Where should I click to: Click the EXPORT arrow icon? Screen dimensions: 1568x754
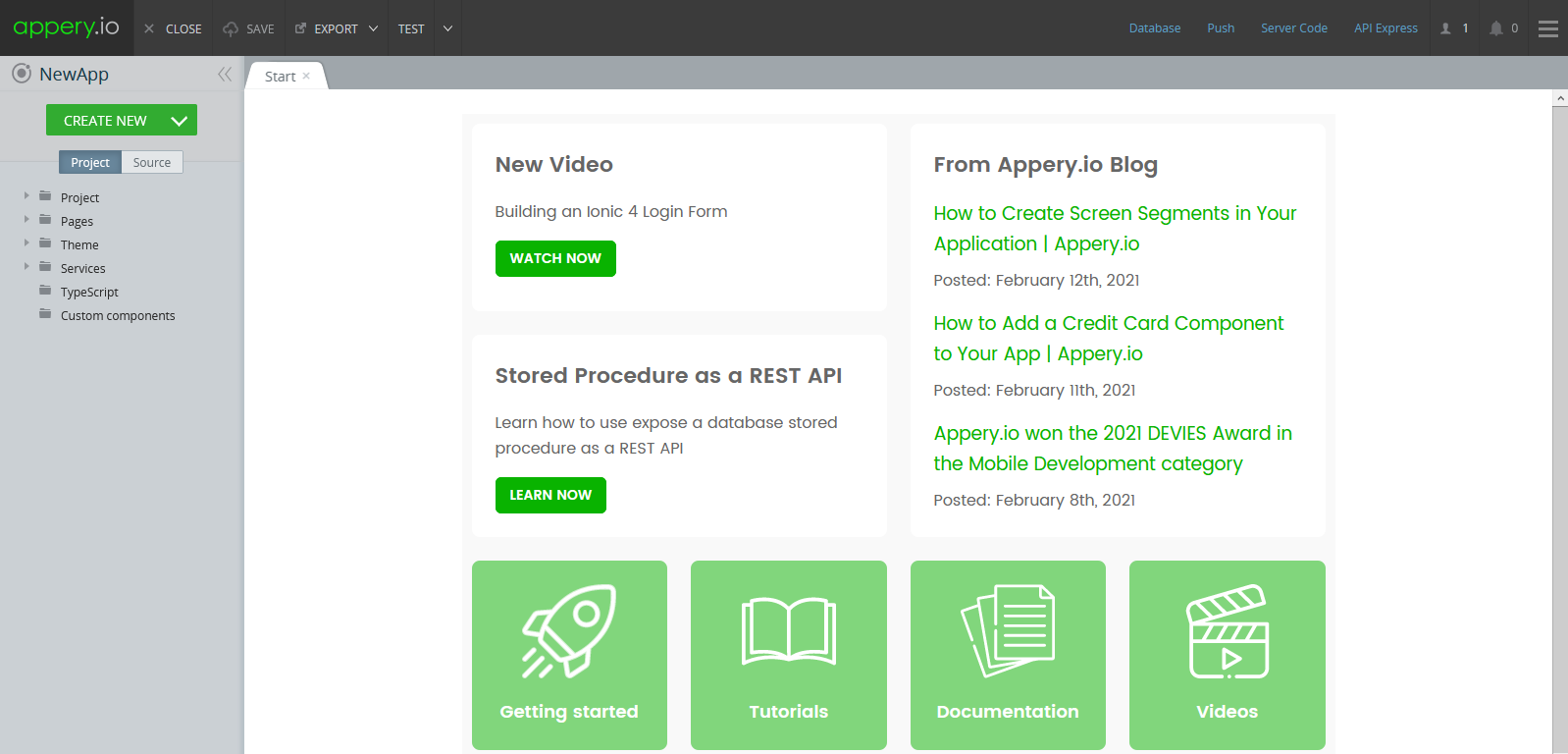[x=301, y=28]
